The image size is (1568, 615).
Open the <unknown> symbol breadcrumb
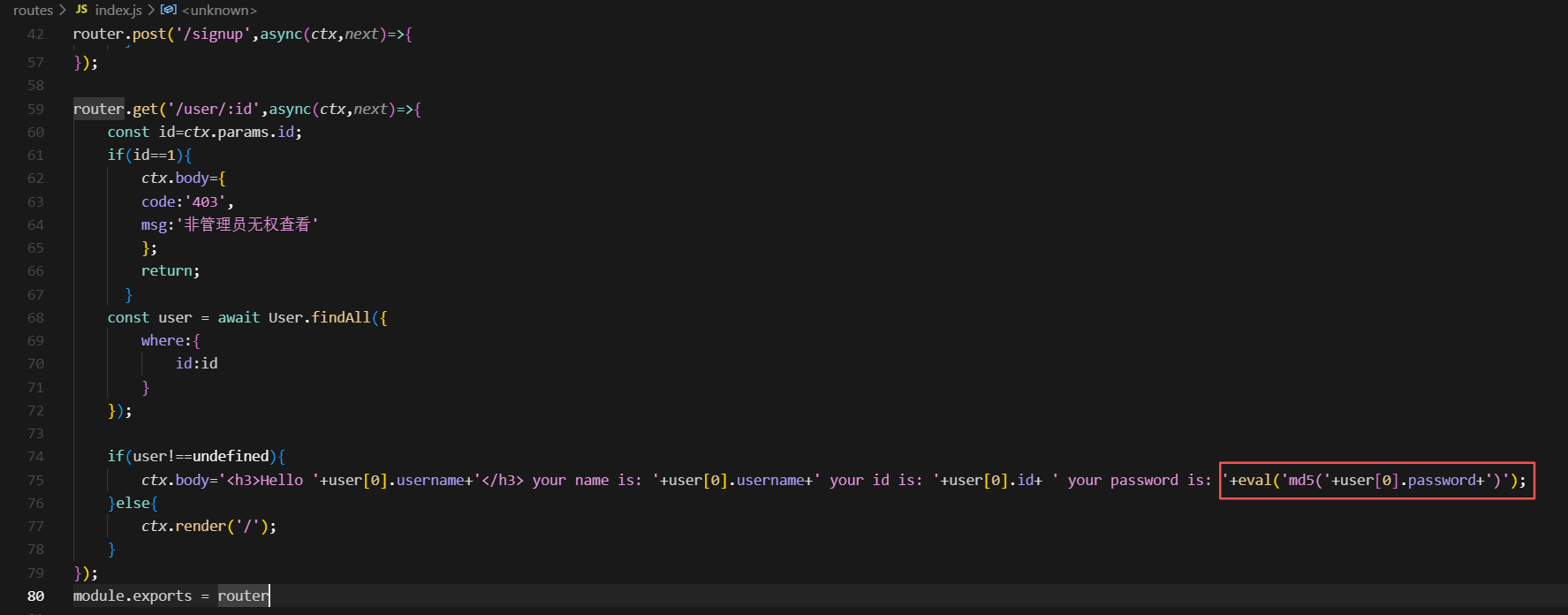pos(219,10)
